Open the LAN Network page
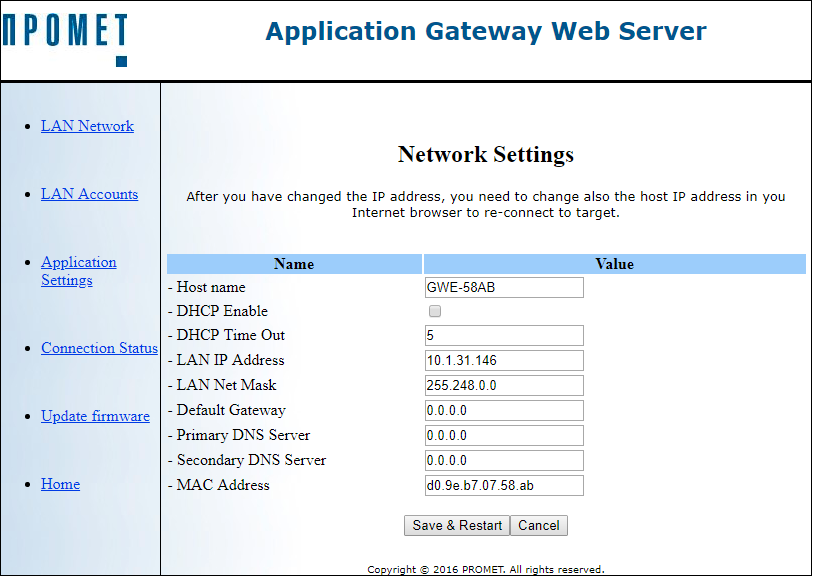 click(x=87, y=126)
